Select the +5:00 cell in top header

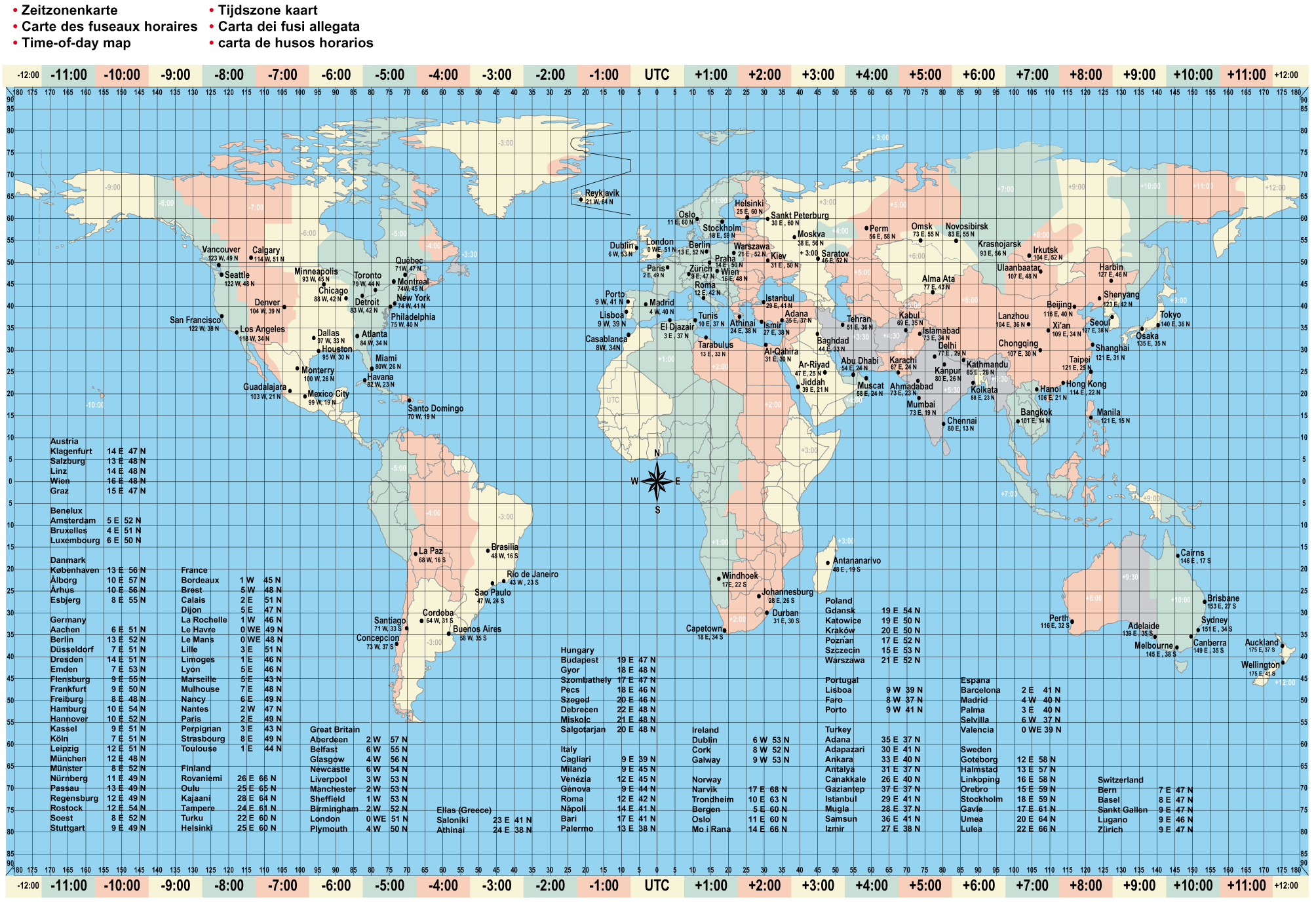pyautogui.click(x=925, y=75)
